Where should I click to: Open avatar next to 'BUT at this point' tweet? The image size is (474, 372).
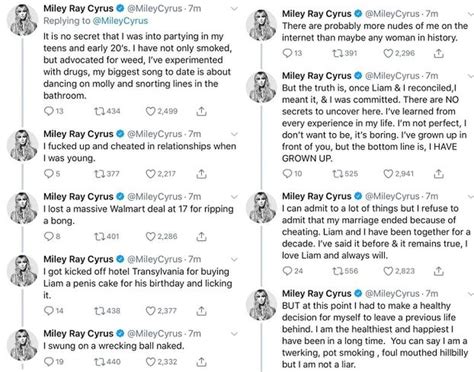point(261,305)
